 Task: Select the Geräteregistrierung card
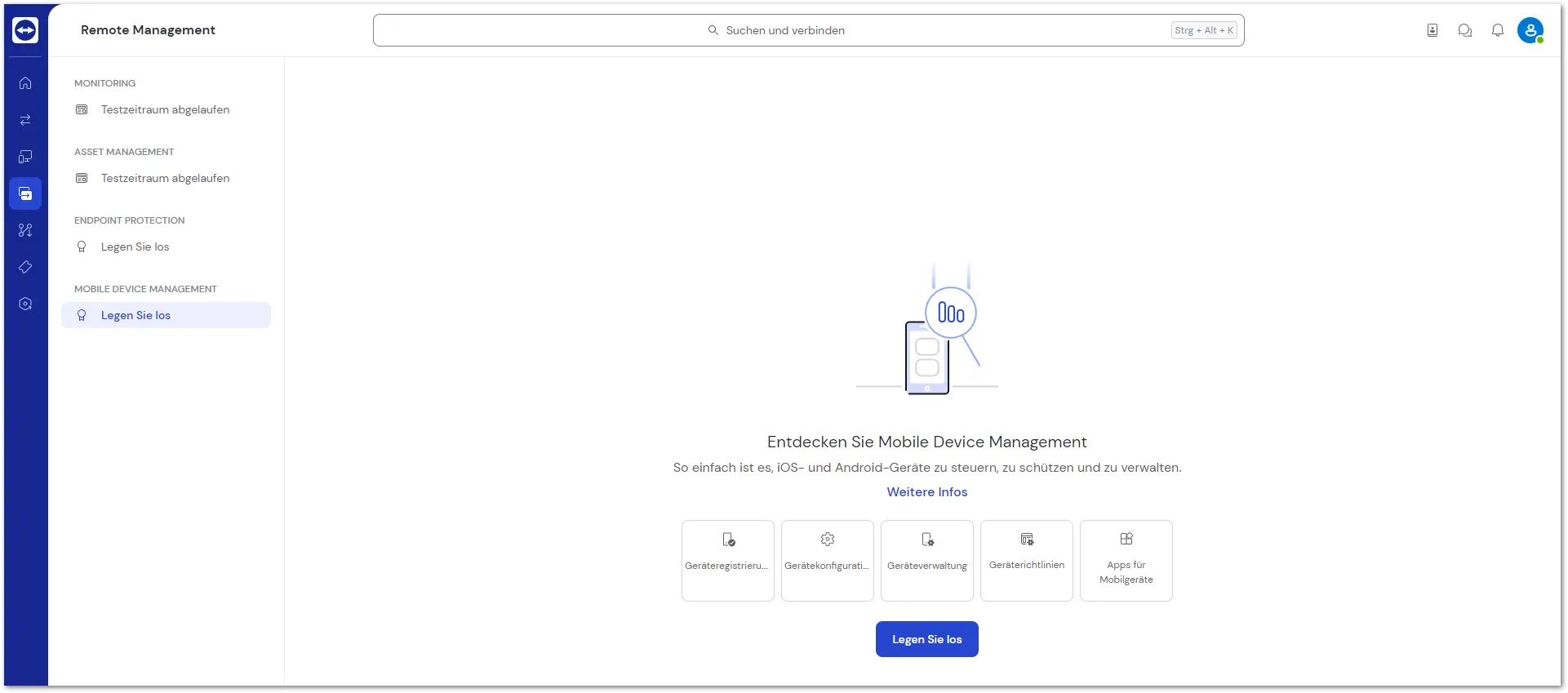728,561
